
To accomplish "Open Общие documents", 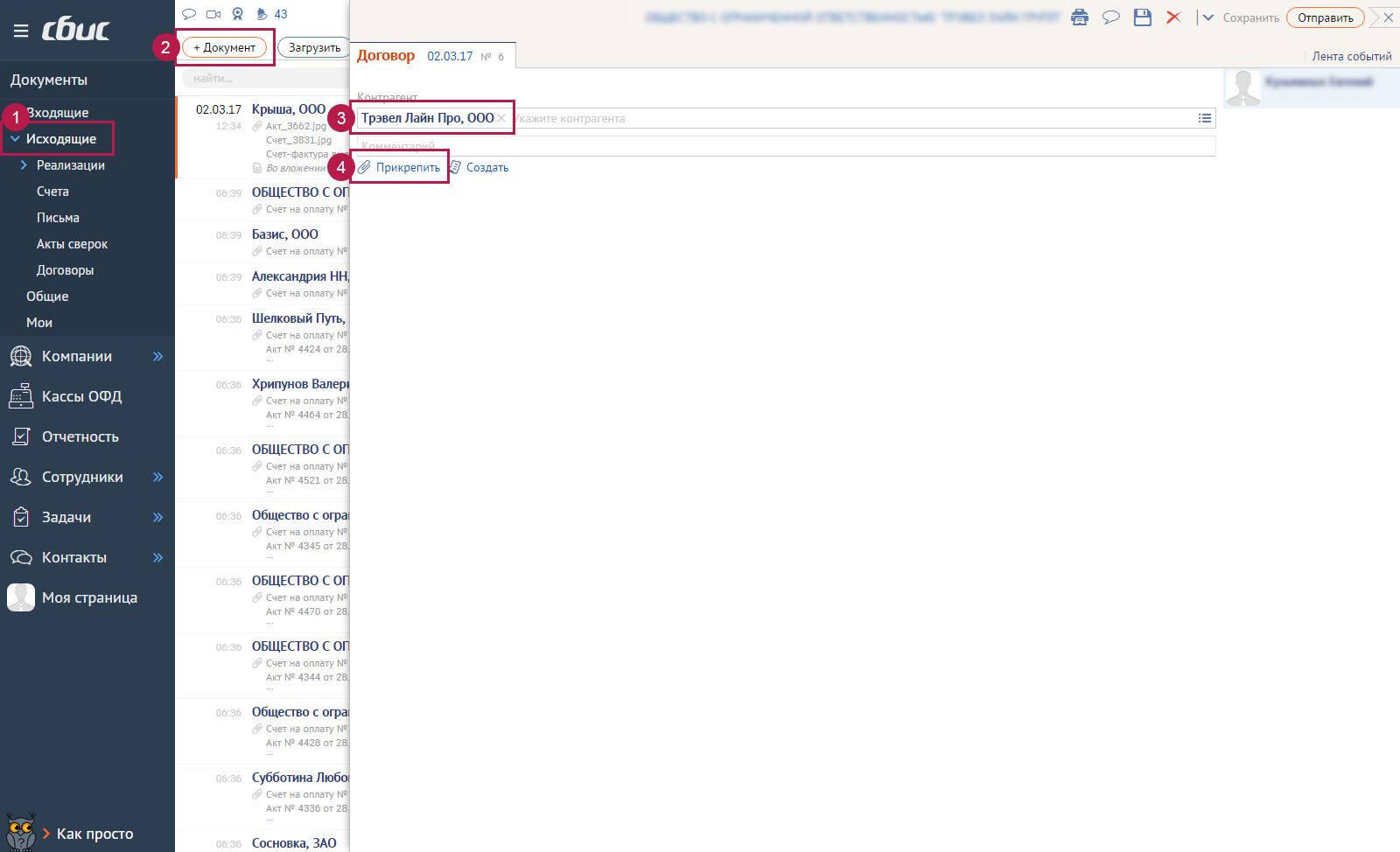I will (x=47, y=297).
